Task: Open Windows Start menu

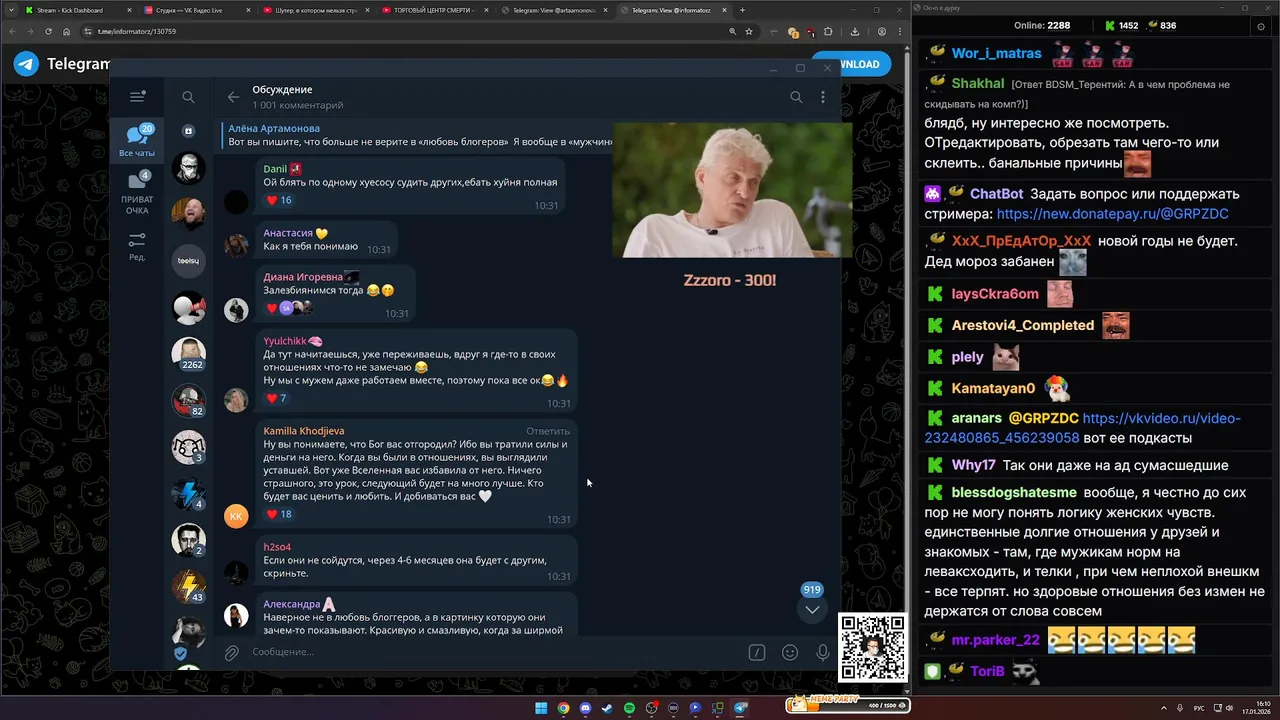Action: tap(541, 708)
